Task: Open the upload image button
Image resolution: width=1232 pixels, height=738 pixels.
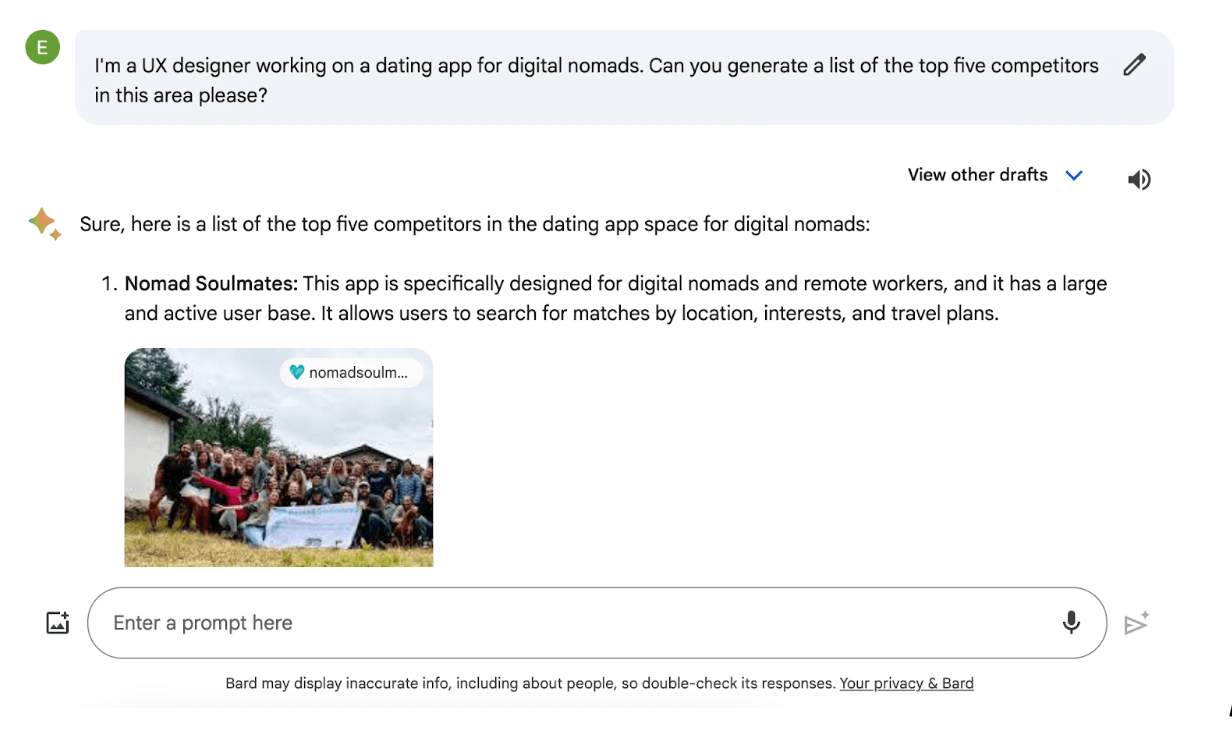Action: [58, 623]
